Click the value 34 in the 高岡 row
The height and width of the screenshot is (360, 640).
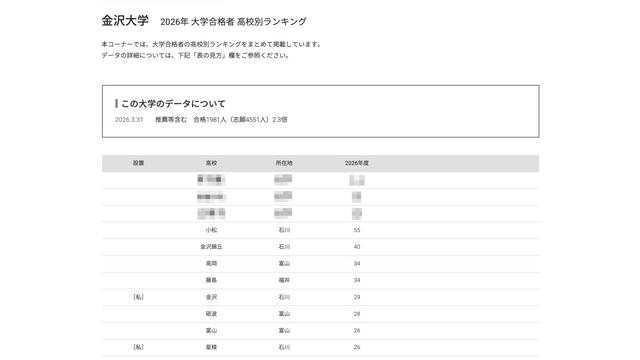click(357, 264)
